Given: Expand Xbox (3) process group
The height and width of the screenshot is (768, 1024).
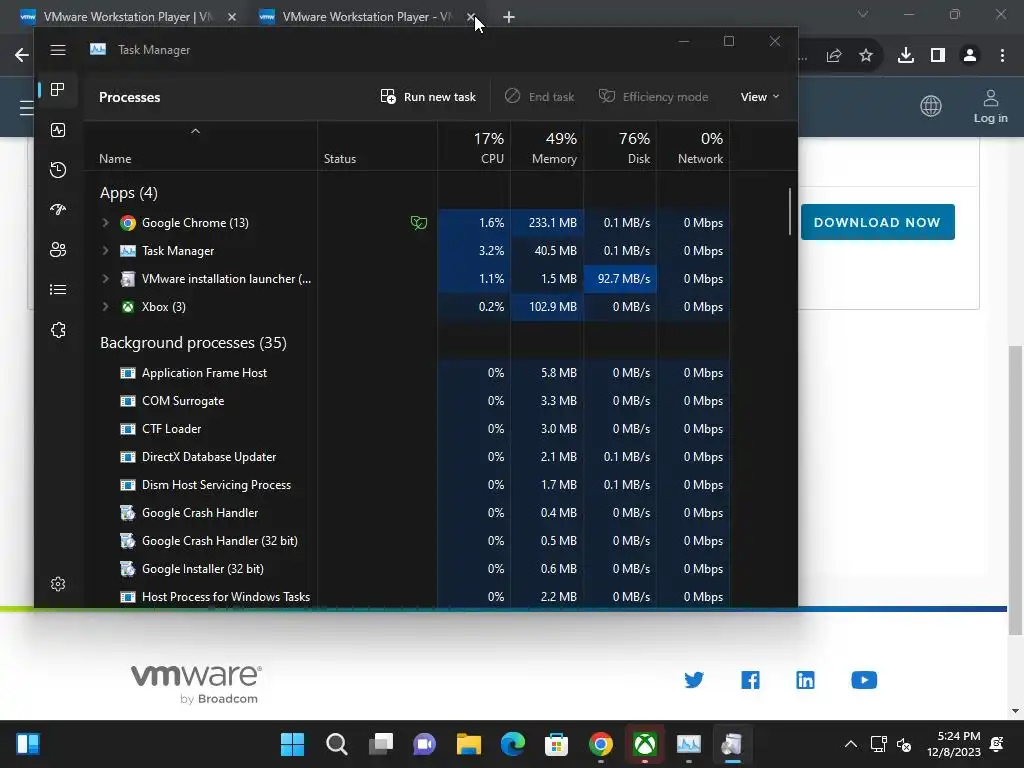Looking at the screenshot, I should [105, 307].
